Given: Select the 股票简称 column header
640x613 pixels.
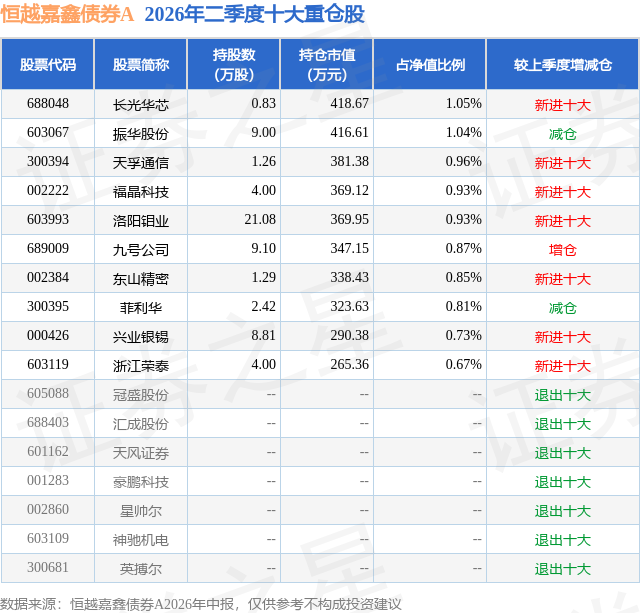Looking at the screenshot, I should 141,64.
